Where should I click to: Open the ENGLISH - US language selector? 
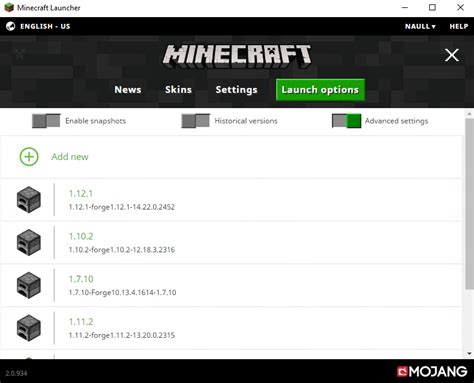pyautogui.click(x=45, y=26)
